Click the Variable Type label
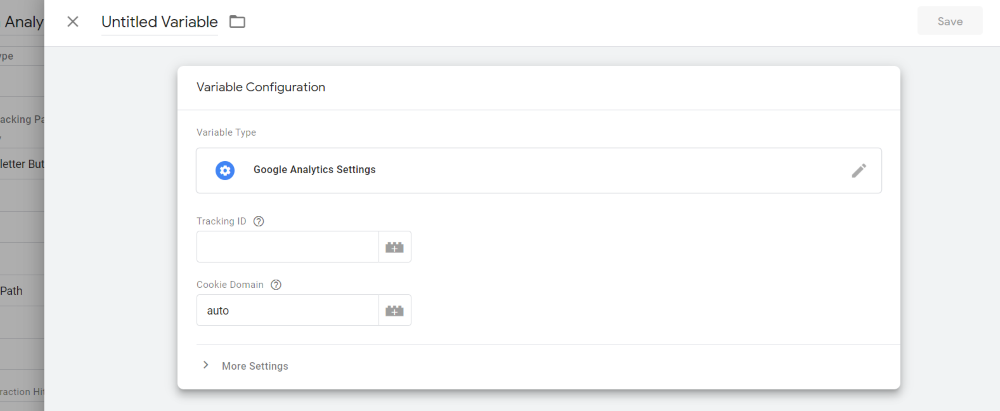Image resolution: width=1000 pixels, height=411 pixels. coord(226,133)
